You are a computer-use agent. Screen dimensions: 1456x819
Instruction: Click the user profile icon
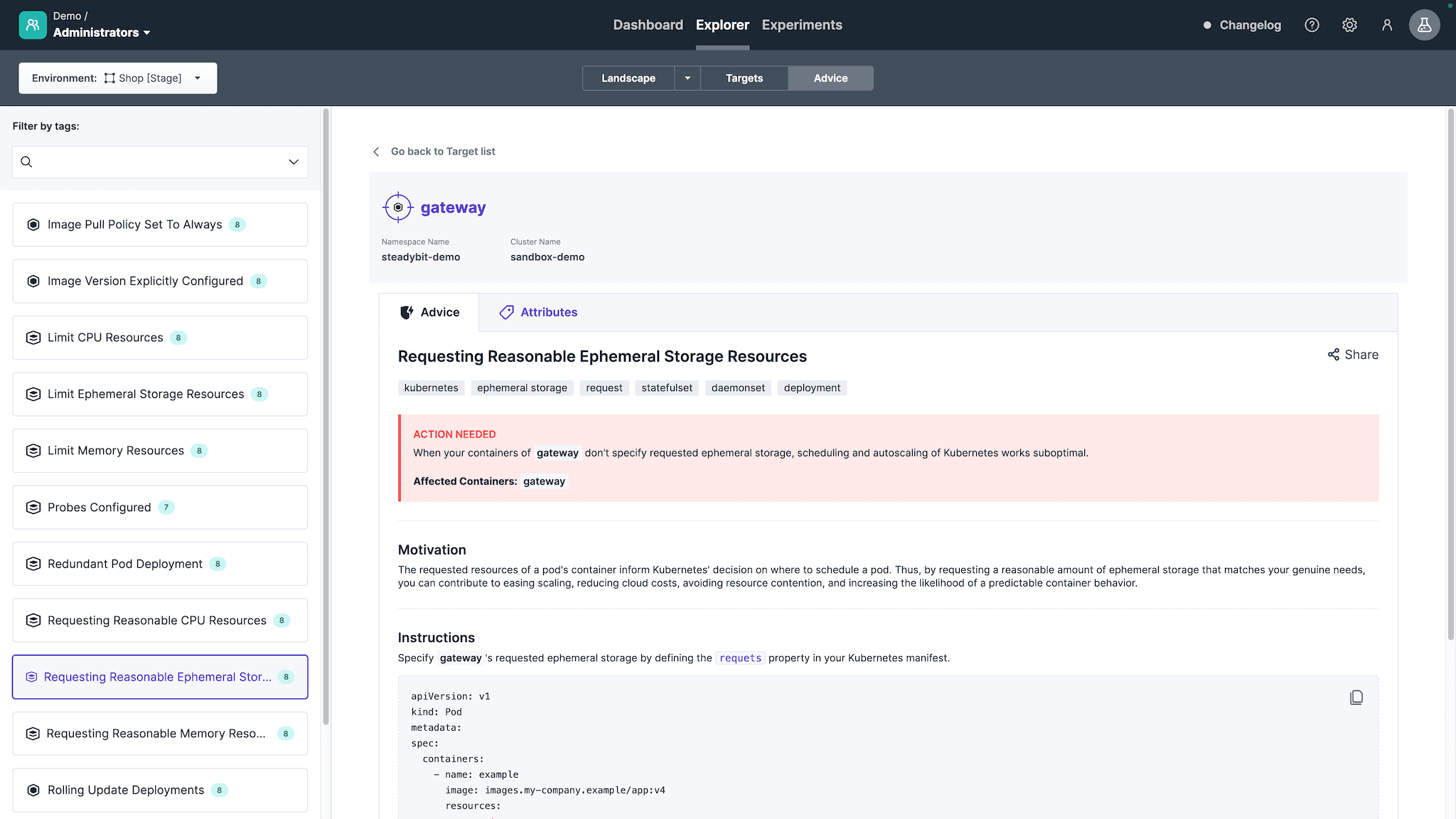point(1386,25)
